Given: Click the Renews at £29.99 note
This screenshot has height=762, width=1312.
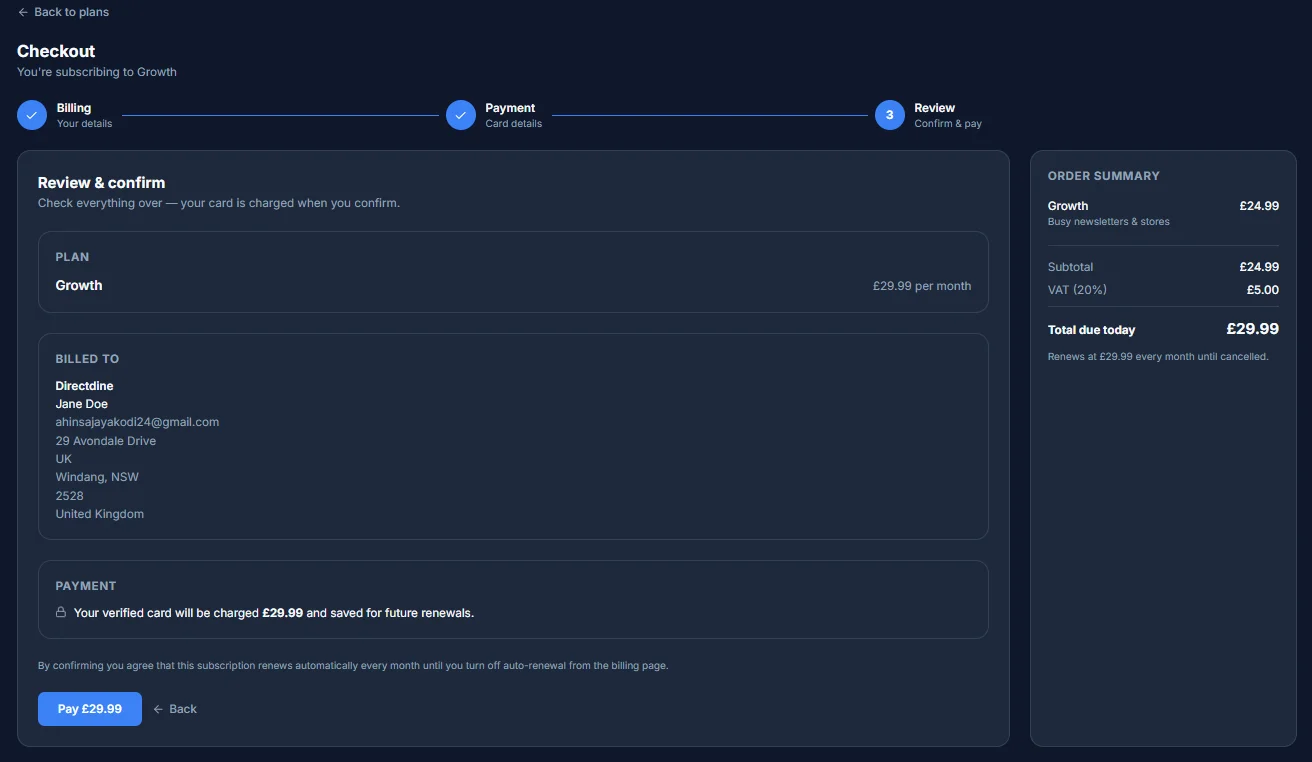Looking at the screenshot, I should 1158,356.
